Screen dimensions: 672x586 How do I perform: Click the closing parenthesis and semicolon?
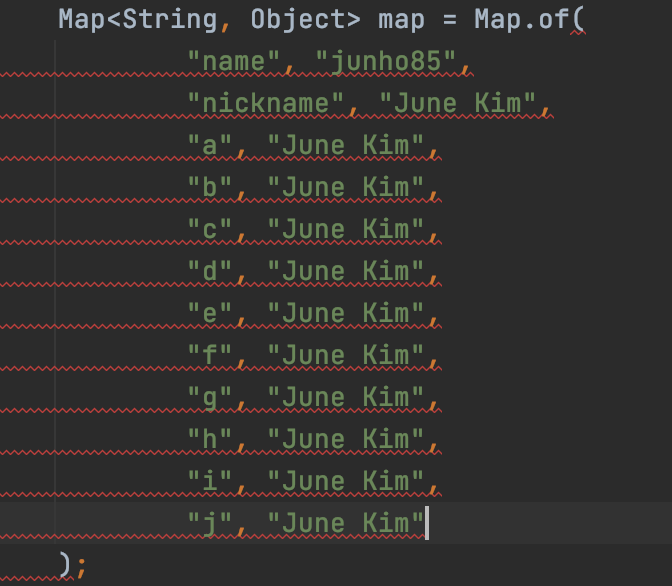coord(72,565)
